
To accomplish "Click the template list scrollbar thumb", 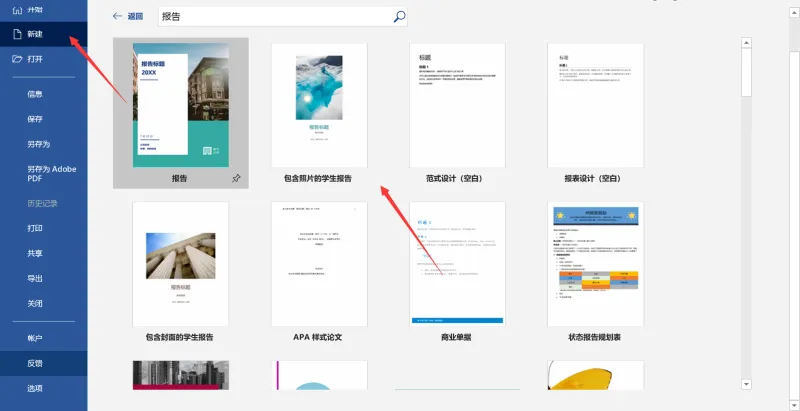I will point(746,72).
